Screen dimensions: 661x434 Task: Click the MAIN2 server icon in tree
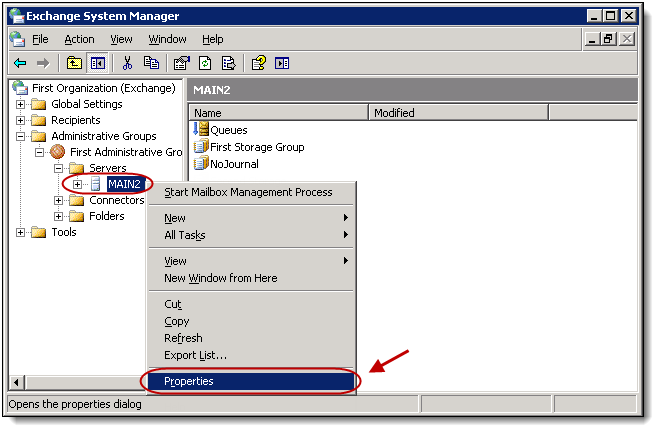96,184
